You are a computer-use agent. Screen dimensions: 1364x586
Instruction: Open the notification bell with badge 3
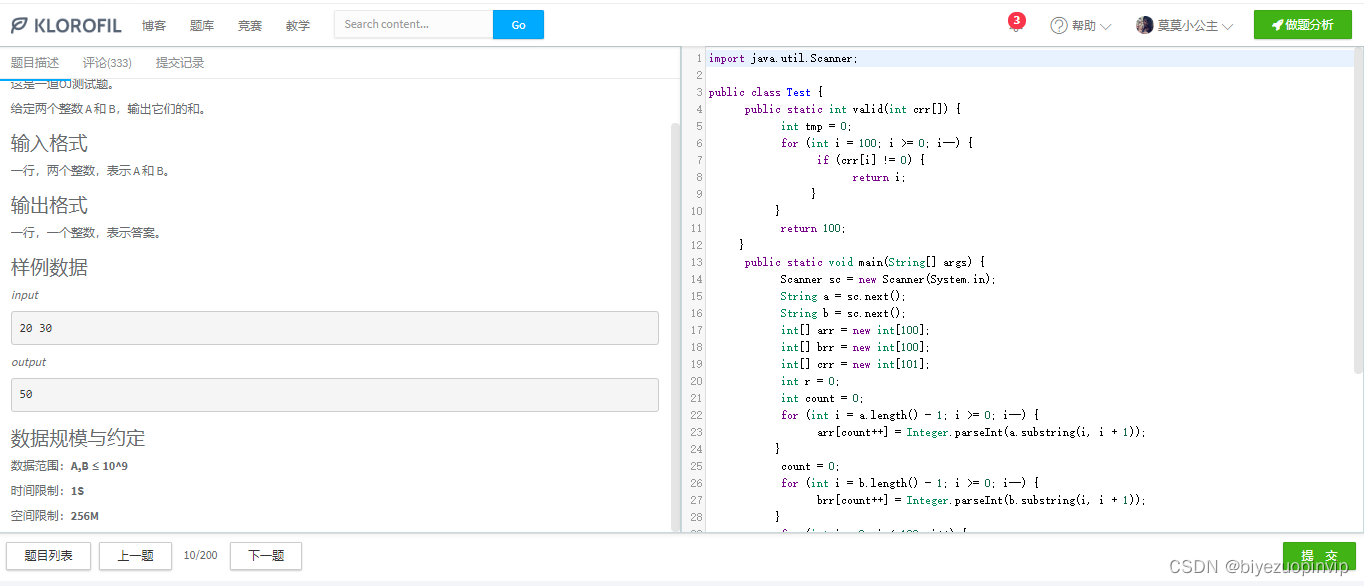pos(1016,23)
